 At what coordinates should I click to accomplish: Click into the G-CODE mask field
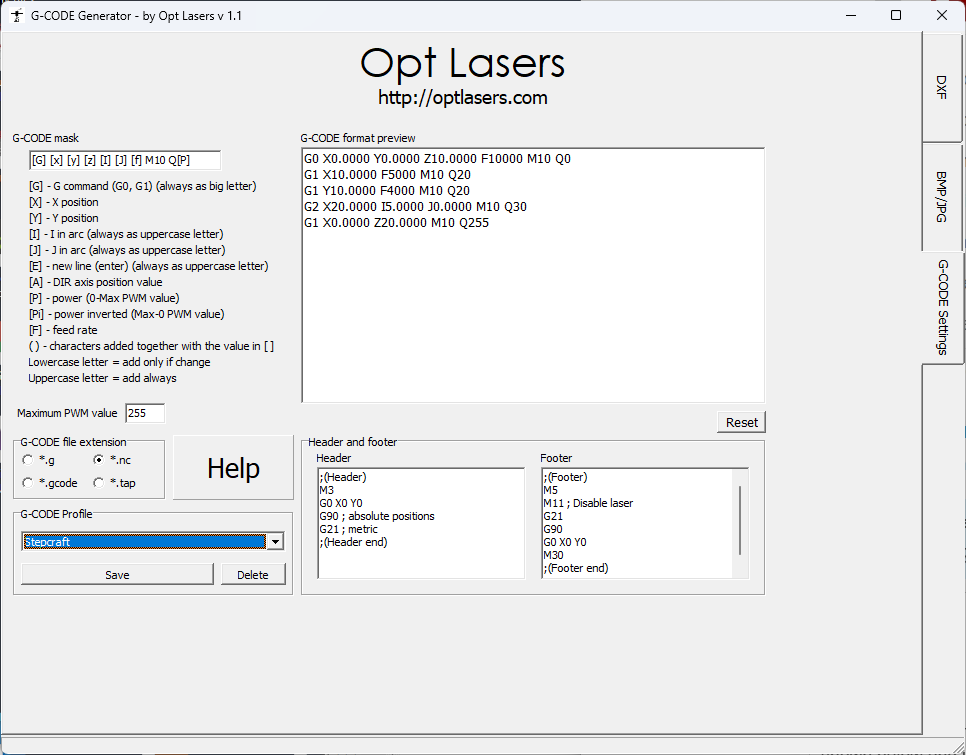124,161
